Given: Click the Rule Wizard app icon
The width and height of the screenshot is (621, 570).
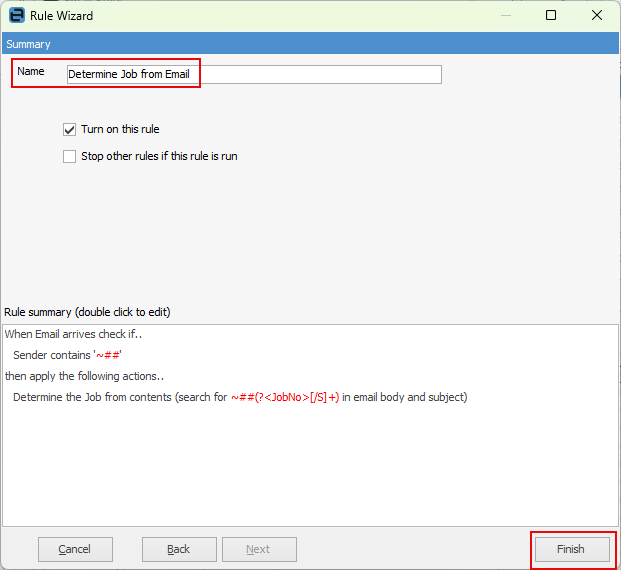Looking at the screenshot, I should (x=17, y=15).
